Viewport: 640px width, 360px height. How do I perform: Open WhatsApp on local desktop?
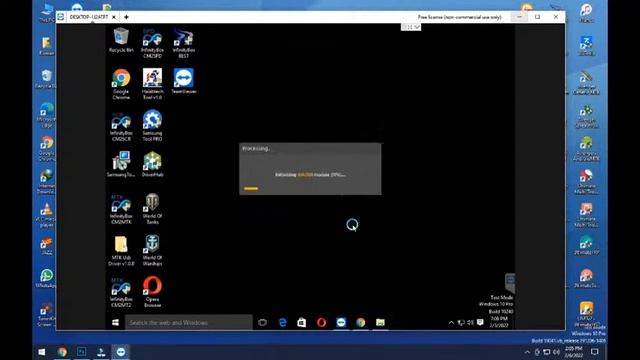(46, 278)
